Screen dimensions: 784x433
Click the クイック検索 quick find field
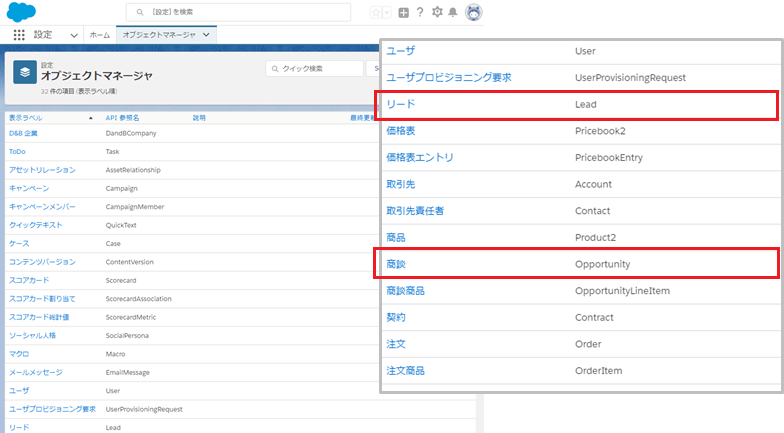(x=314, y=69)
